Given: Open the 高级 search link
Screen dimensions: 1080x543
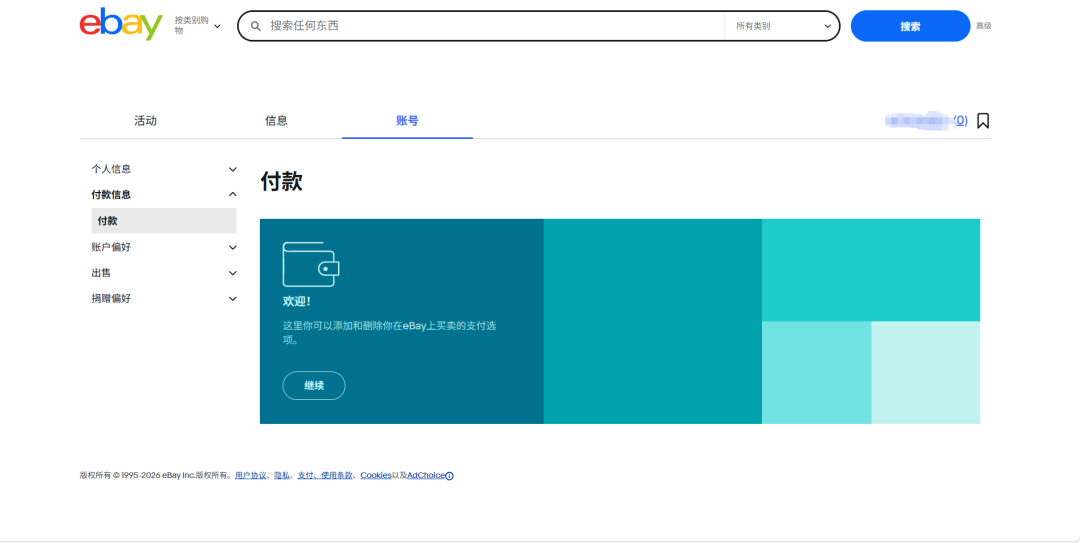Looking at the screenshot, I should point(983,26).
